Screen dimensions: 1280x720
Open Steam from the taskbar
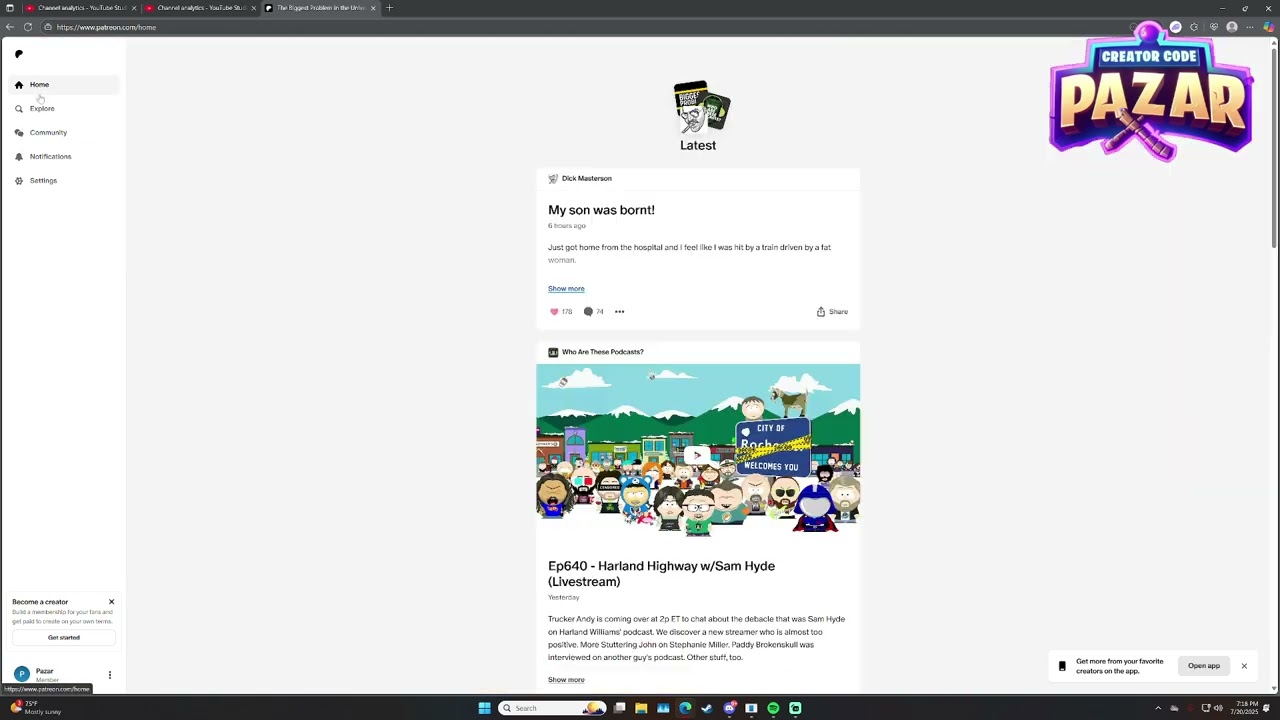pyautogui.click(x=707, y=708)
